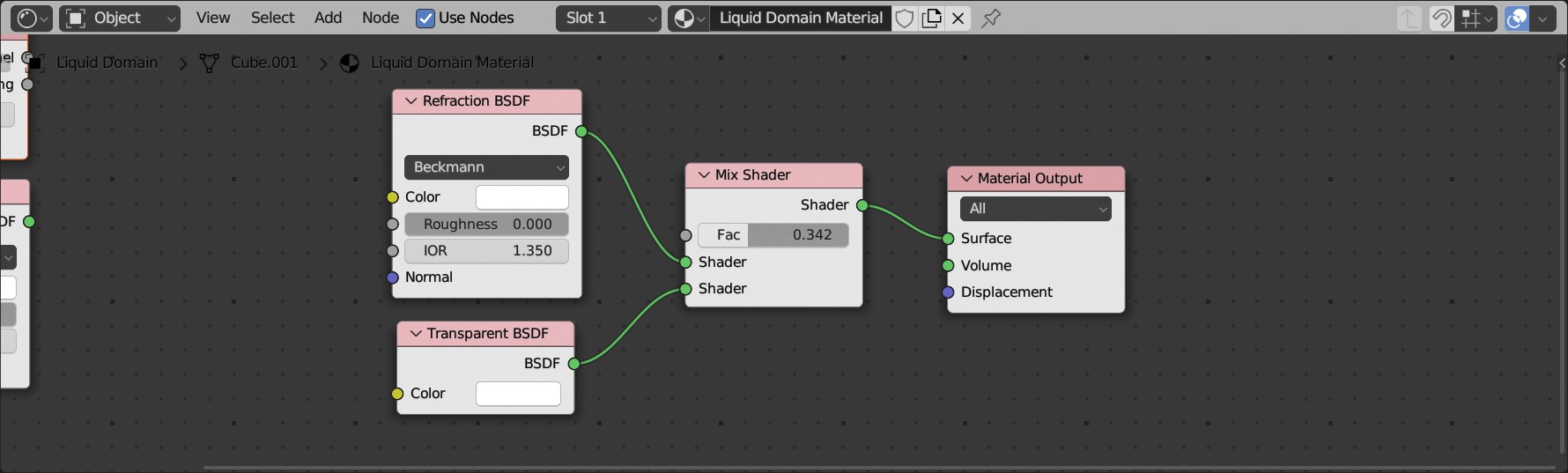This screenshot has height=473, width=1568.
Task: Click the Cube.001 breadcrumb text
Action: tap(264, 63)
